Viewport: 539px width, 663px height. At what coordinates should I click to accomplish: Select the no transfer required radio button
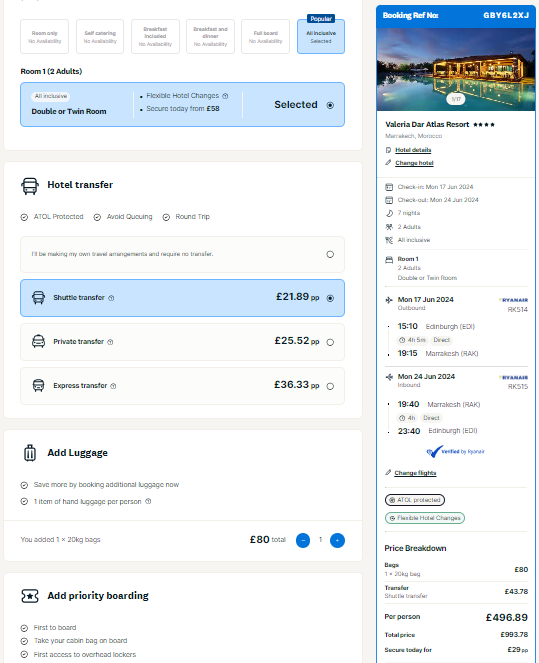click(330, 254)
